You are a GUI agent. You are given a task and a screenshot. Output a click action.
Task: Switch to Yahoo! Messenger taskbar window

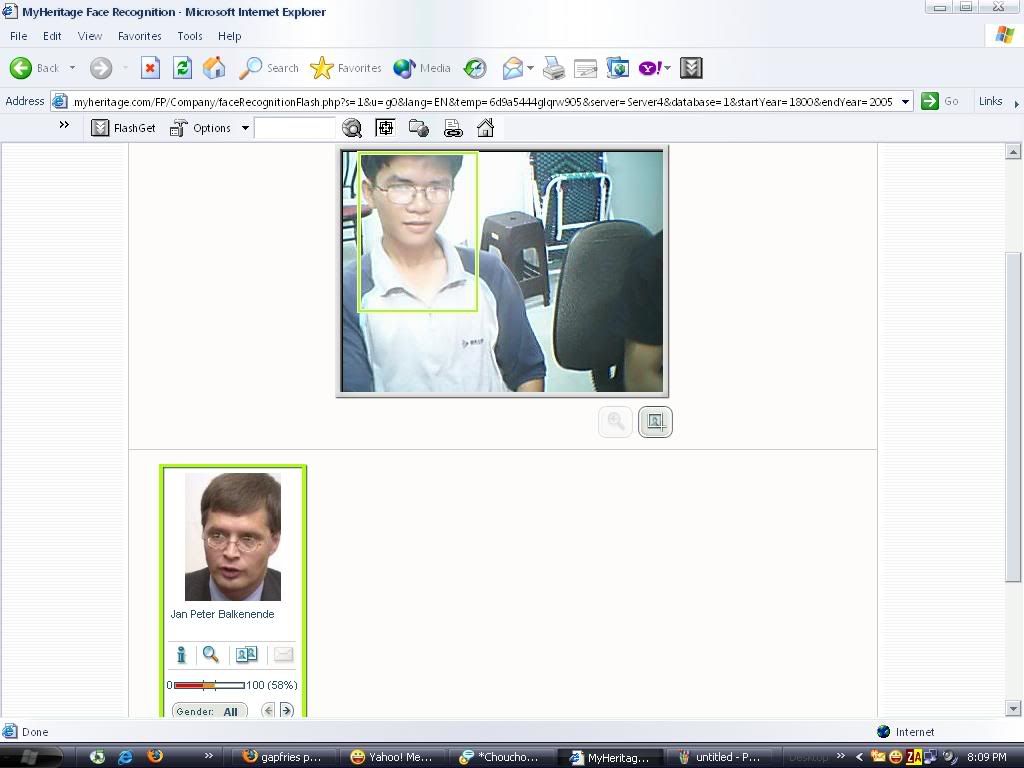[393, 757]
